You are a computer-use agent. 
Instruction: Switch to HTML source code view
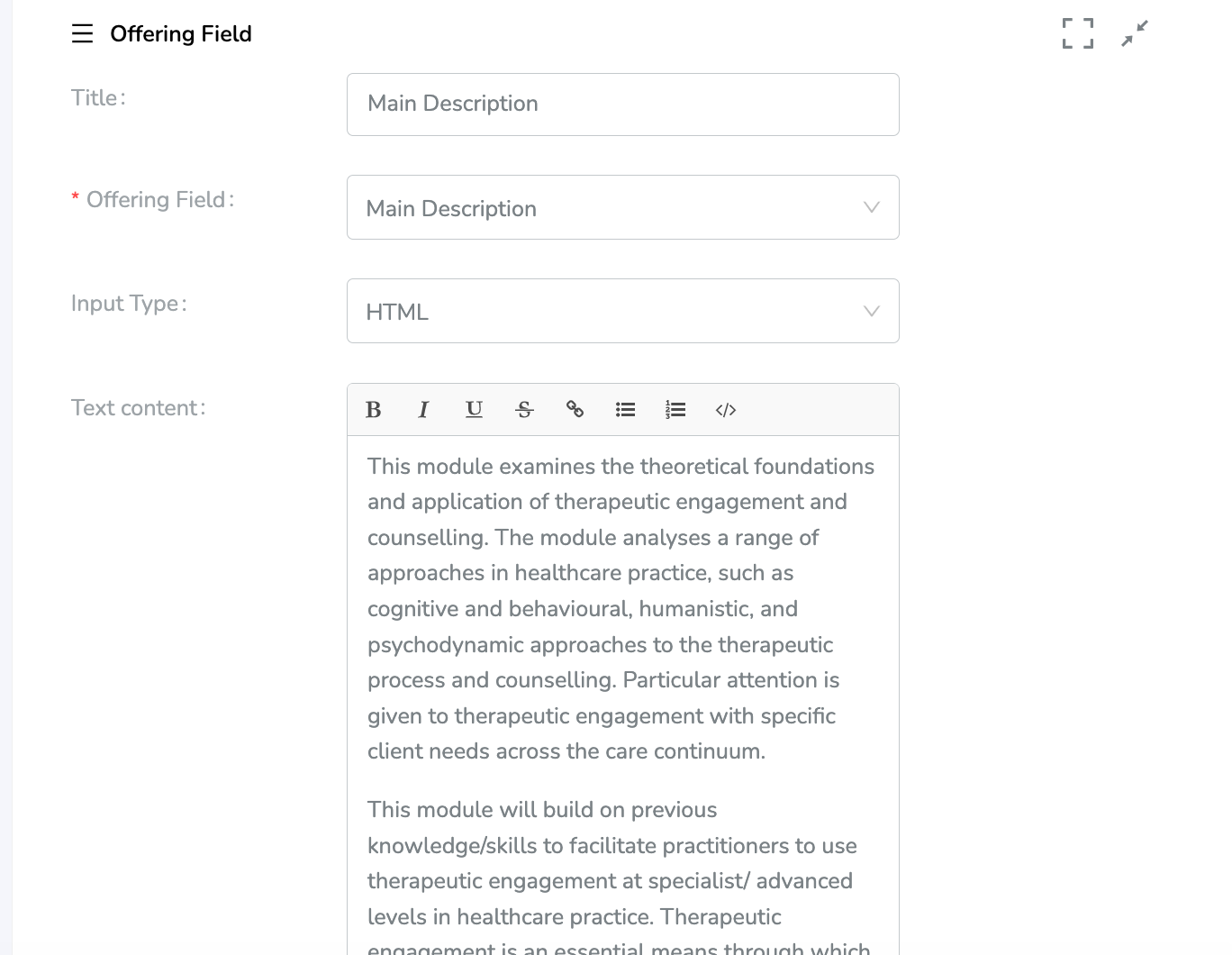(726, 410)
